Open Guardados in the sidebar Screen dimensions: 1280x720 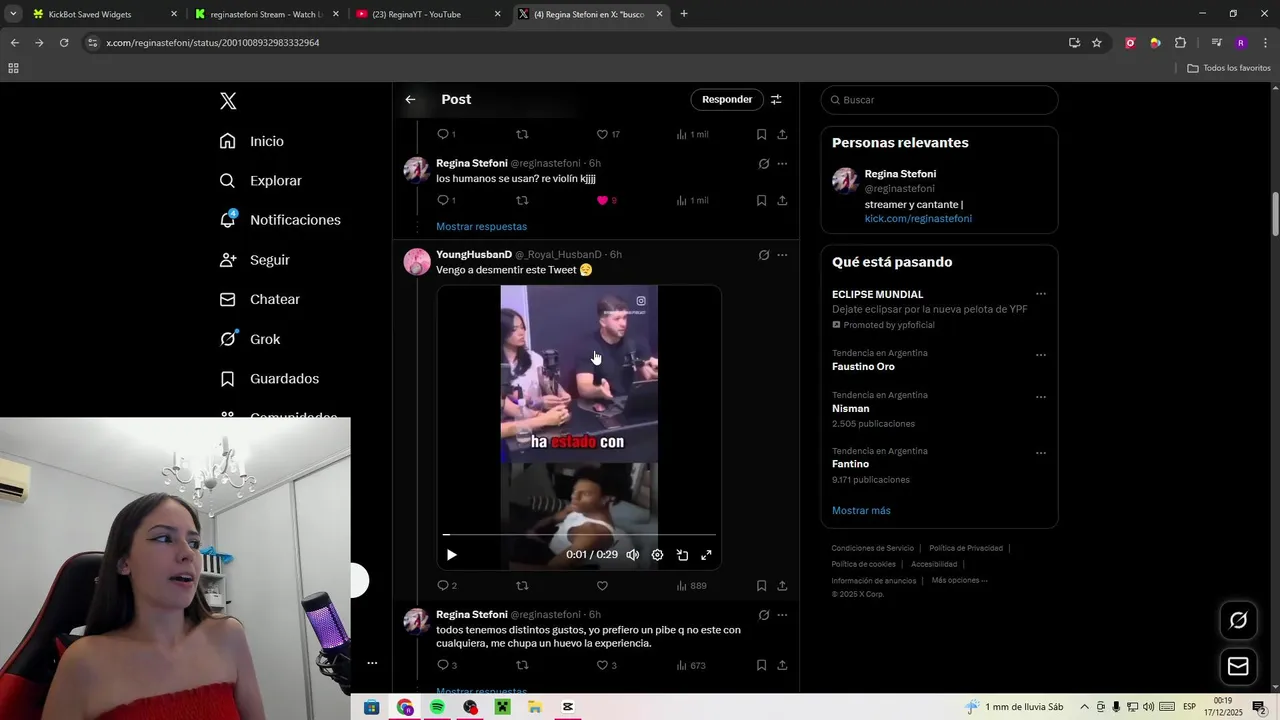270,379
